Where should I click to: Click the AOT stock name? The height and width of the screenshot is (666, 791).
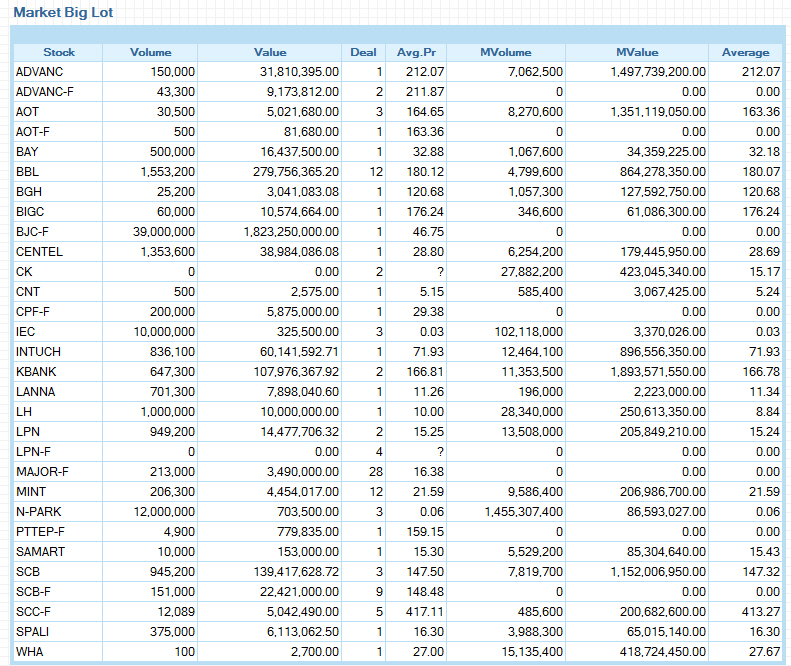tap(27, 112)
